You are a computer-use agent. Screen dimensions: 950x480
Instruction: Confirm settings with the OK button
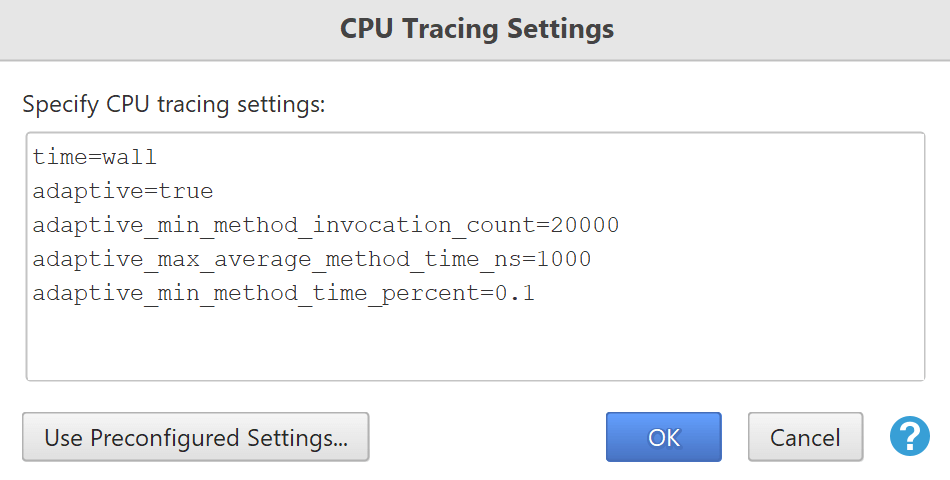coord(663,437)
